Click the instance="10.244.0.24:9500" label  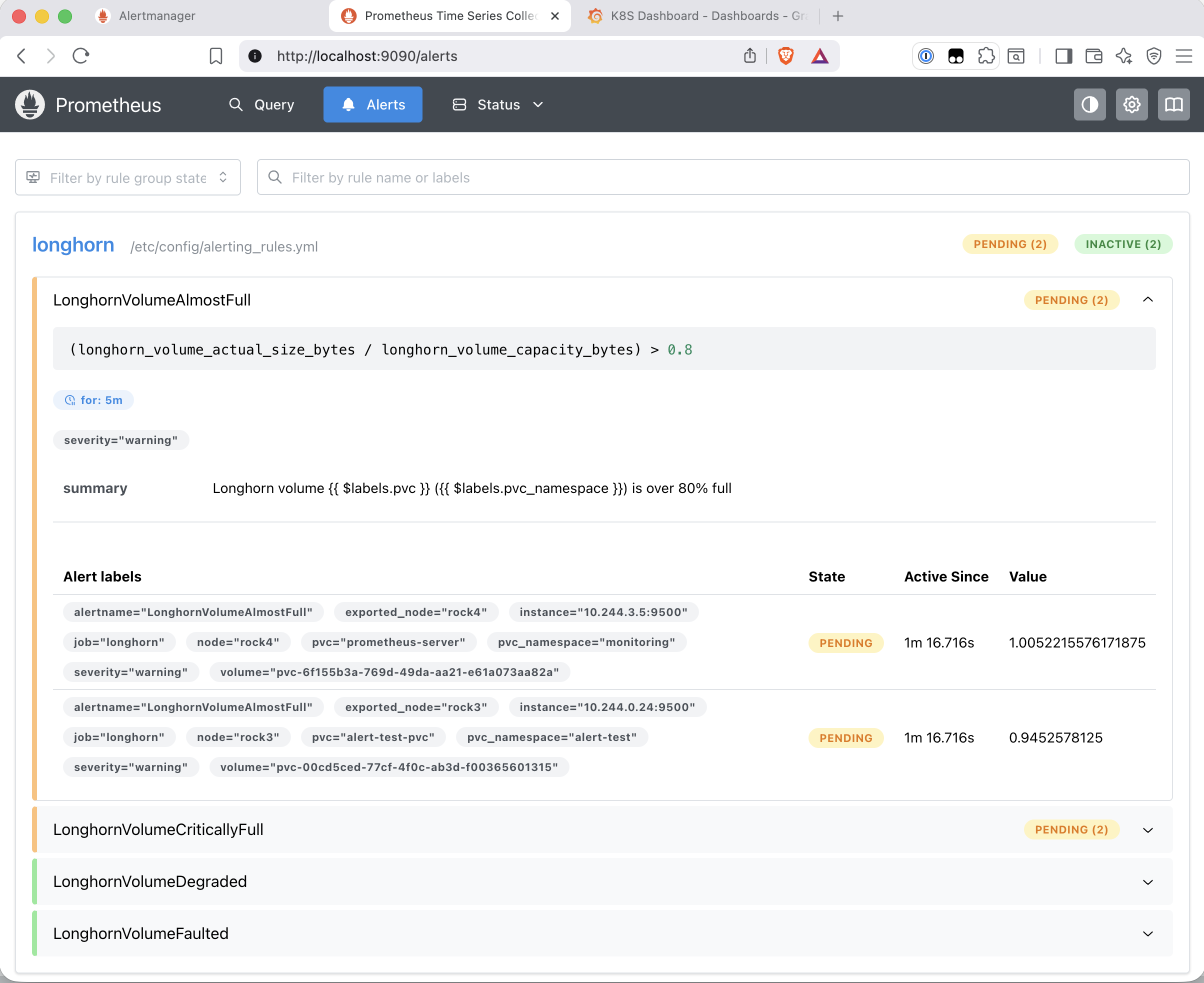(x=607, y=707)
